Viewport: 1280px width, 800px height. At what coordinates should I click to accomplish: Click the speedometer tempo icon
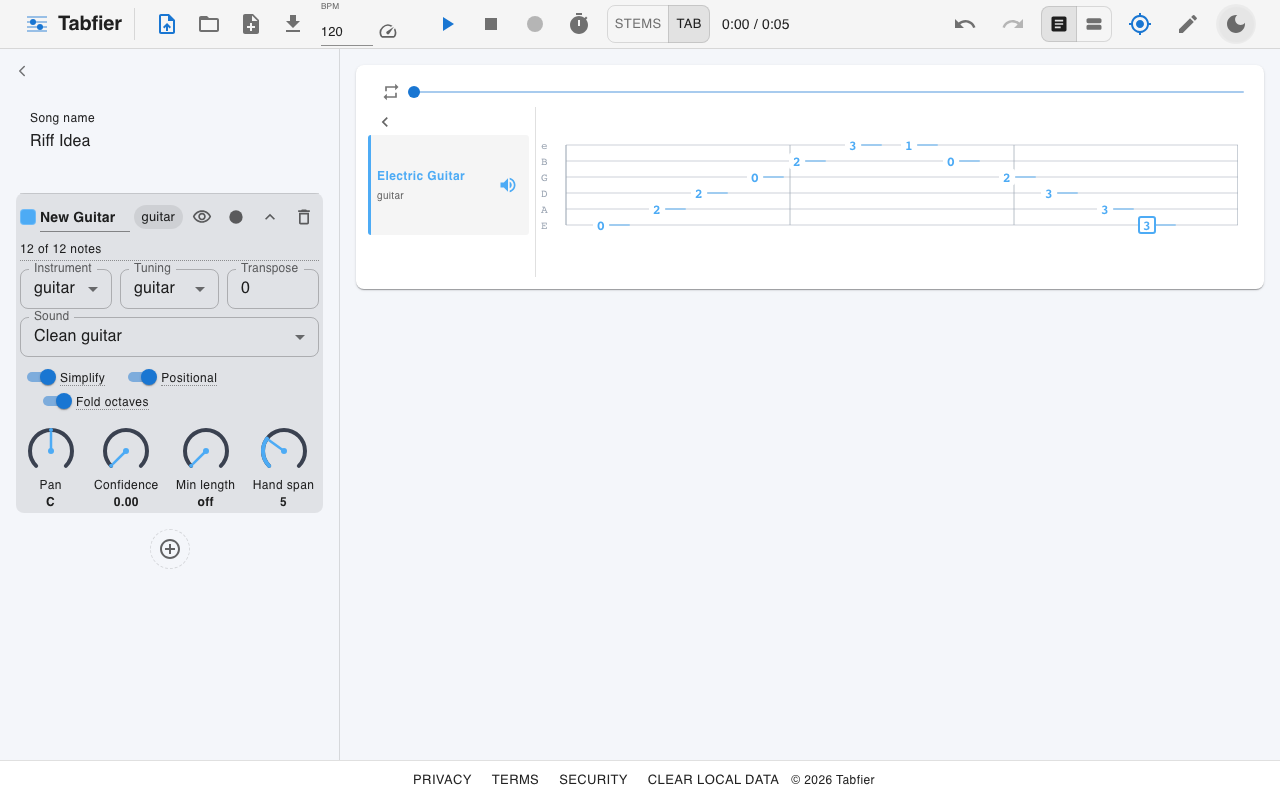point(389,32)
